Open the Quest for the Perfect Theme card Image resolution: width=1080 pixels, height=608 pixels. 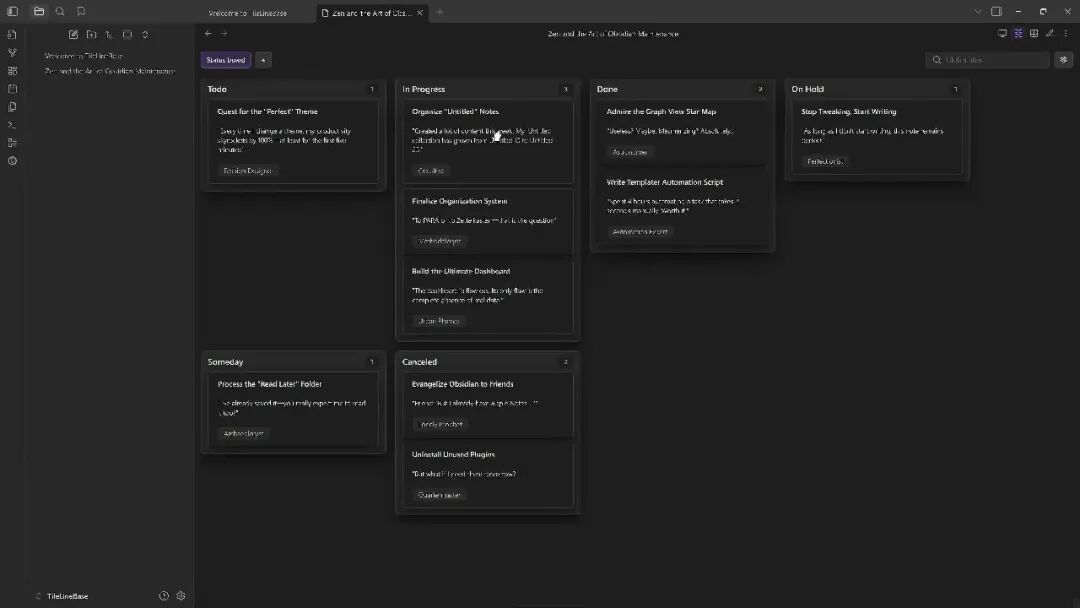293,141
